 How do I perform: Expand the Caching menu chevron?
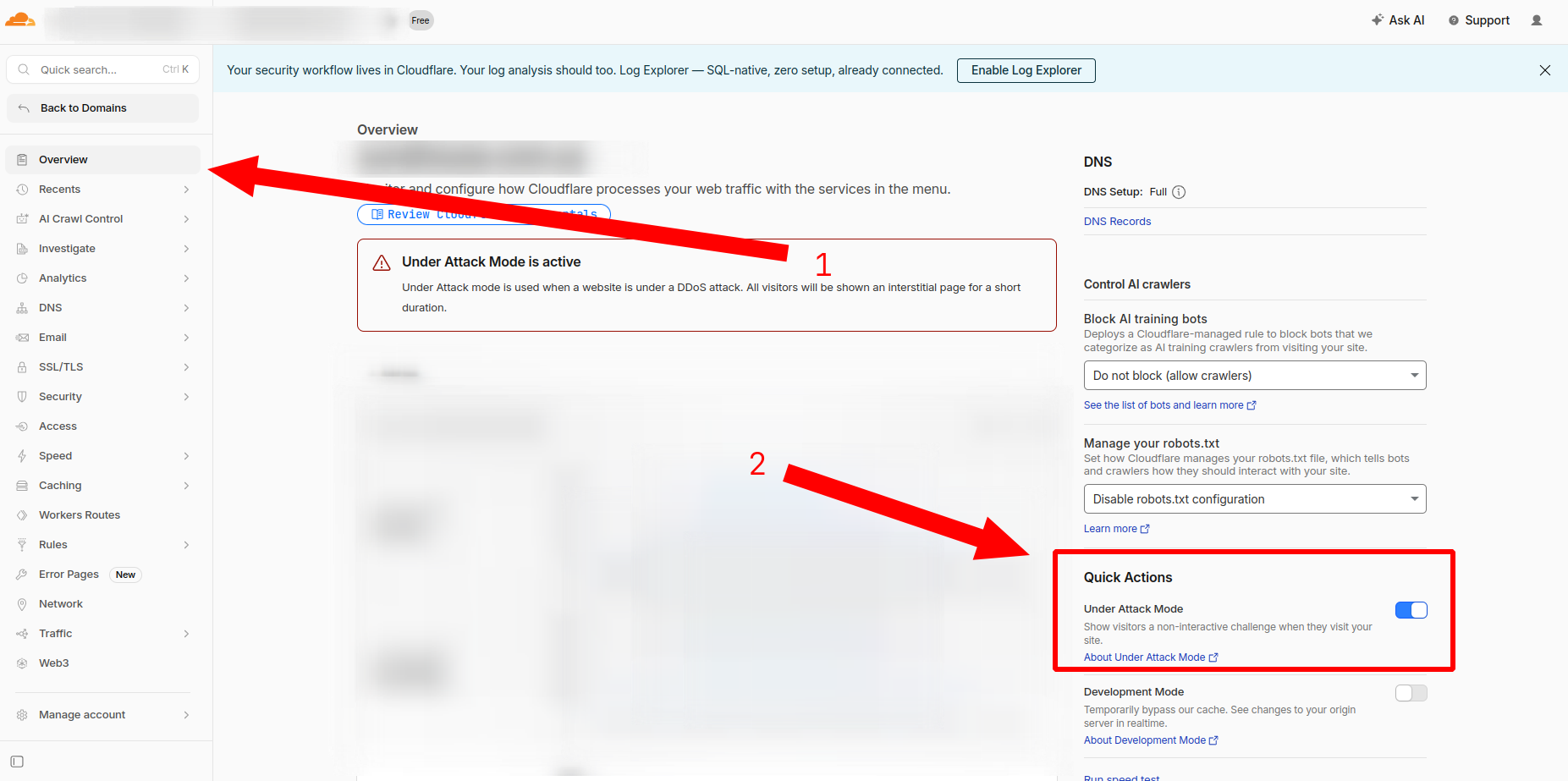[186, 486]
